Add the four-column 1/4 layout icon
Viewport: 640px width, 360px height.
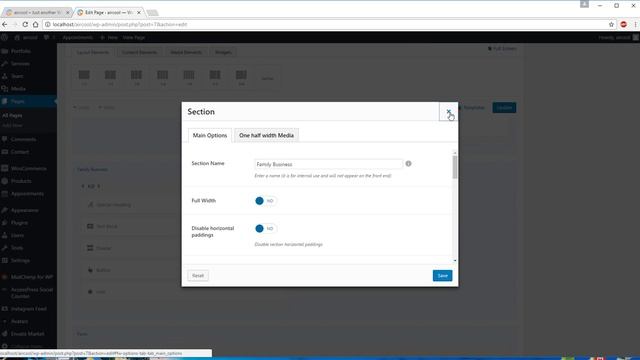coord(162,77)
